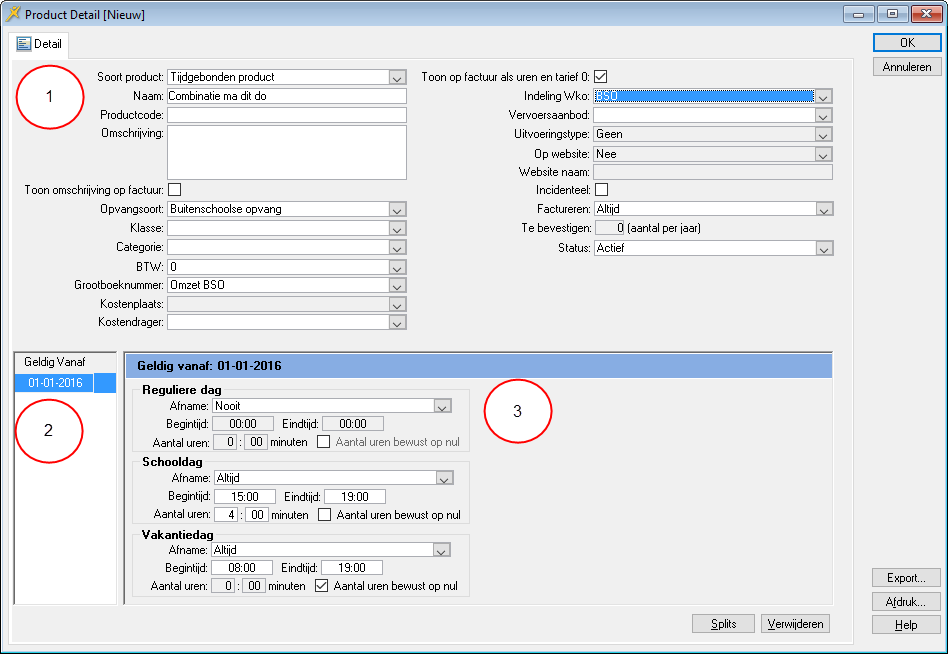Click the Splits button
The width and height of the screenshot is (948, 654).
point(723,624)
